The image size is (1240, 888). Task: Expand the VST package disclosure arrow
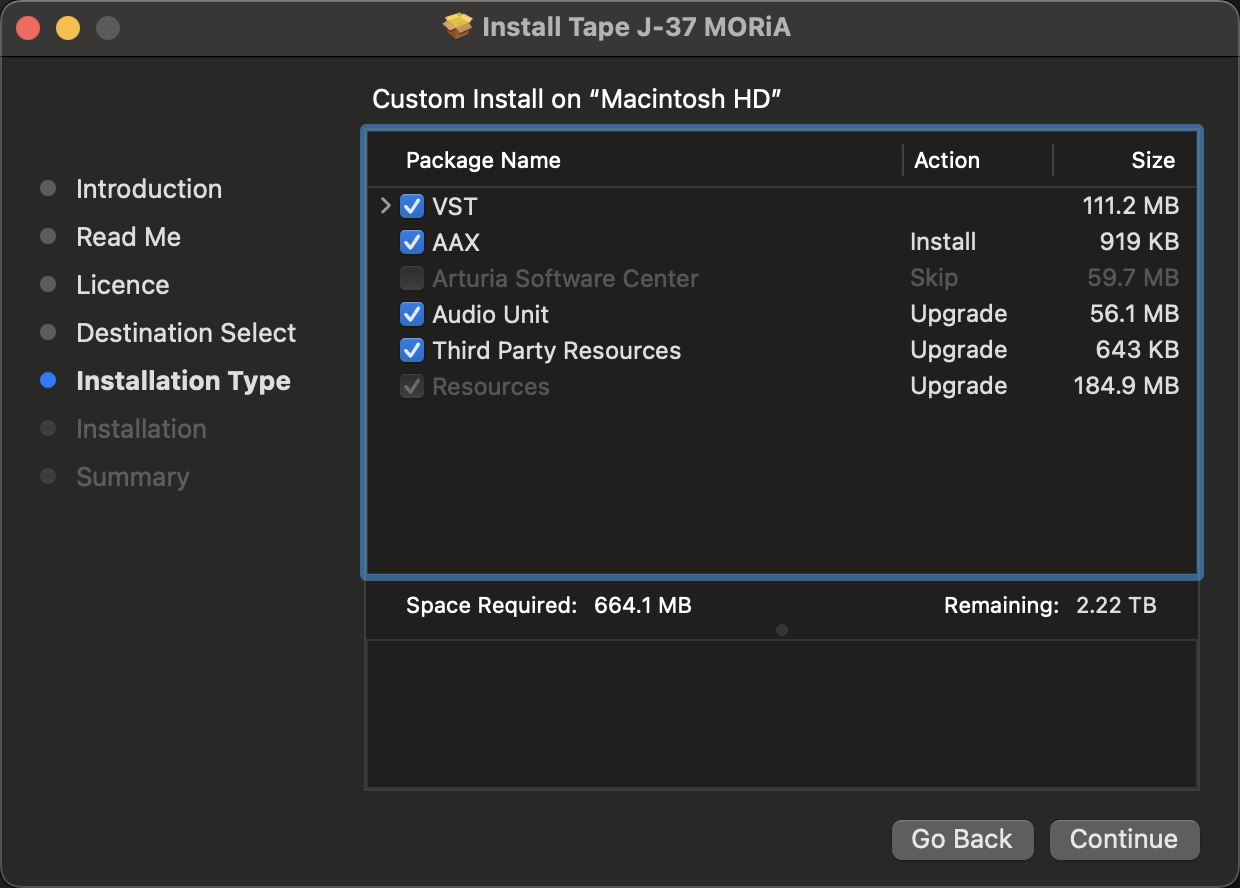(x=386, y=206)
